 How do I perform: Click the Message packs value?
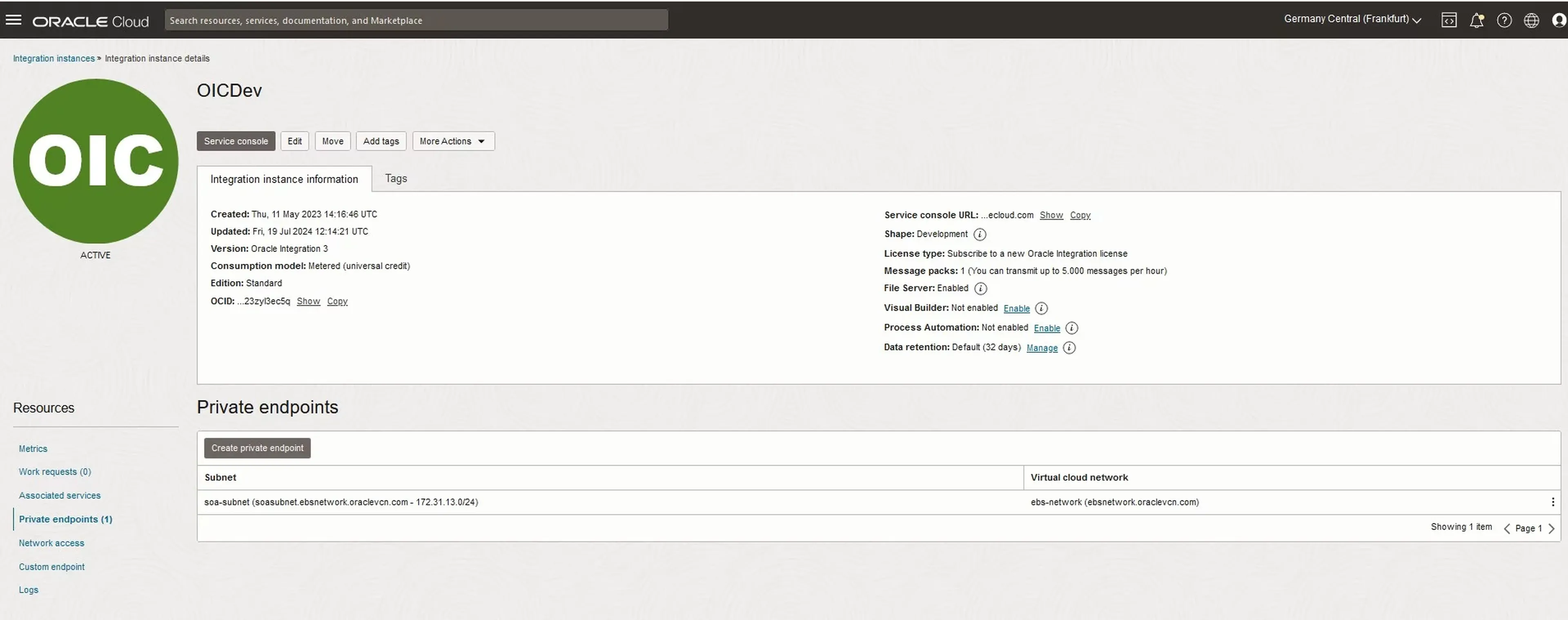[x=1063, y=271]
